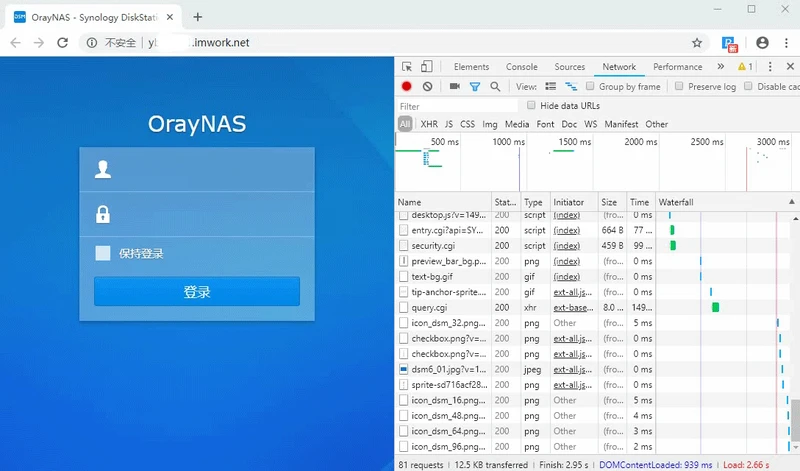Screen dimensions: 800x471
Task: Toggle the blue filter funnel icon
Action: 474,87
